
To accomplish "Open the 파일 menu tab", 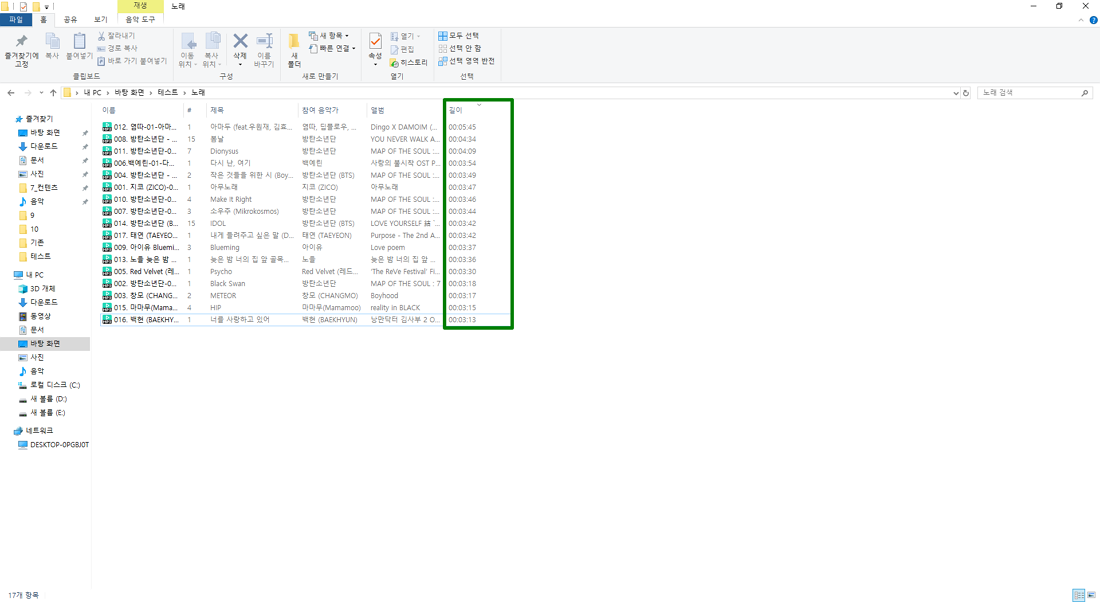I will tap(15, 20).
